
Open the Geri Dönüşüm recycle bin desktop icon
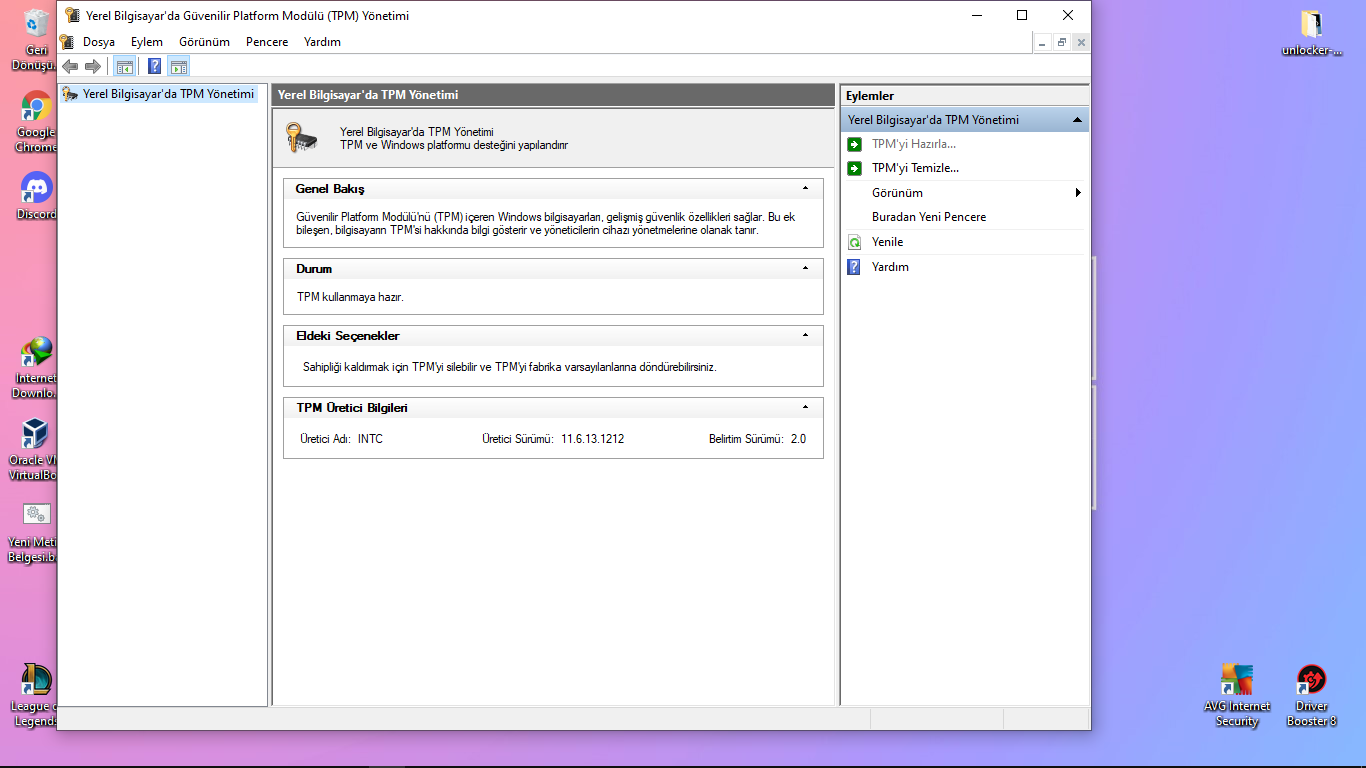[37, 38]
